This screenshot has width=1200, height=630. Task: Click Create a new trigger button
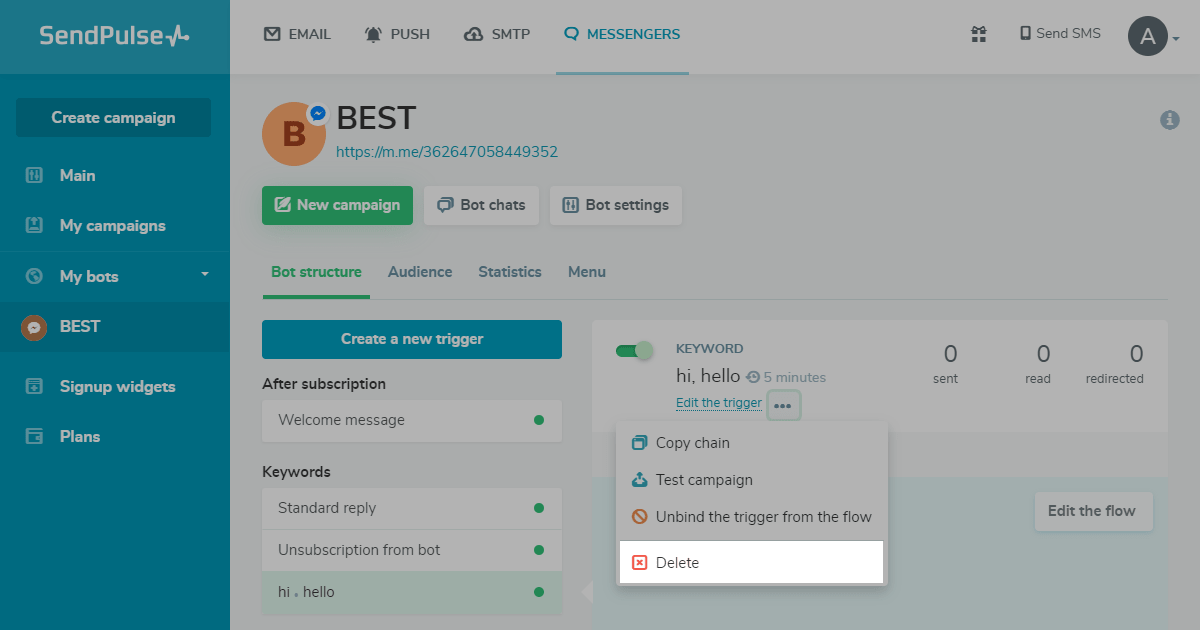tap(412, 339)
